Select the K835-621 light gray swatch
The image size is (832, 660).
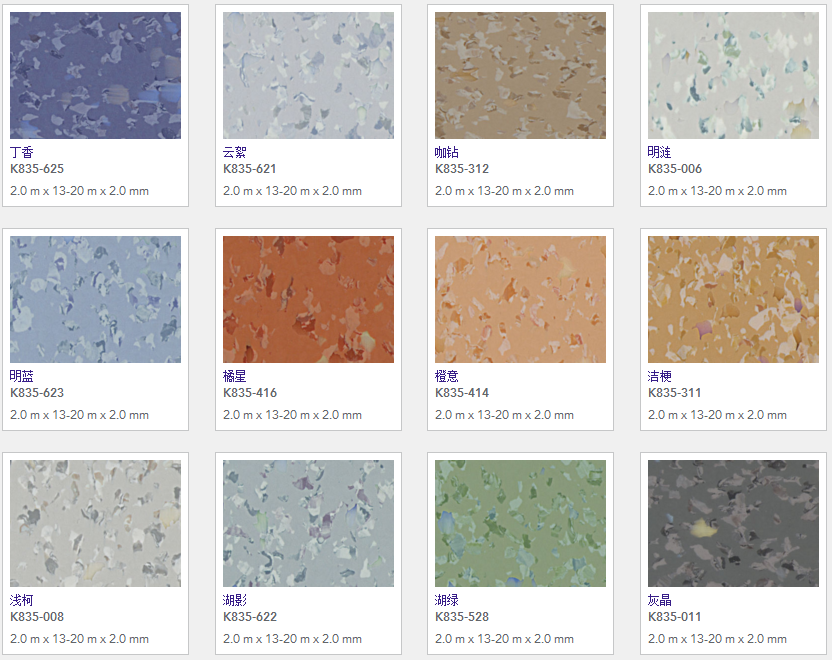tap(308, 75)
